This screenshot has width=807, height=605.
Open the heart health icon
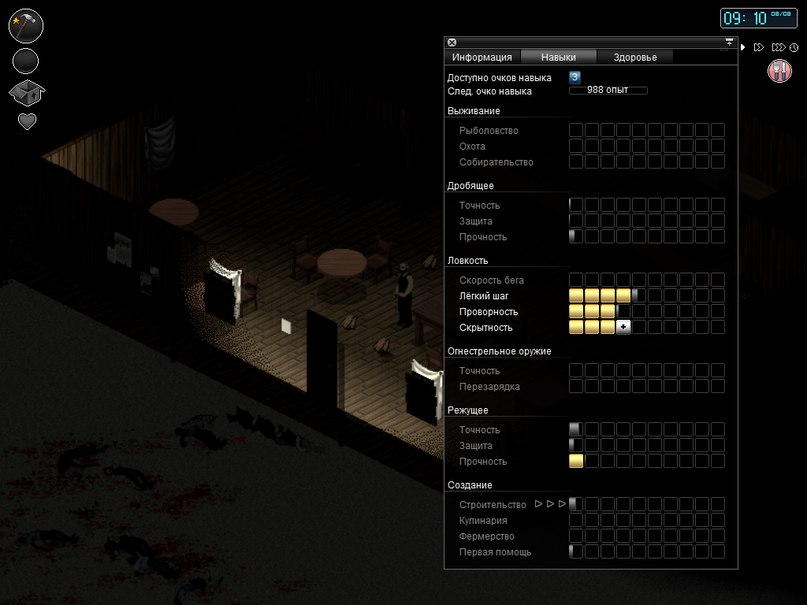27,121
